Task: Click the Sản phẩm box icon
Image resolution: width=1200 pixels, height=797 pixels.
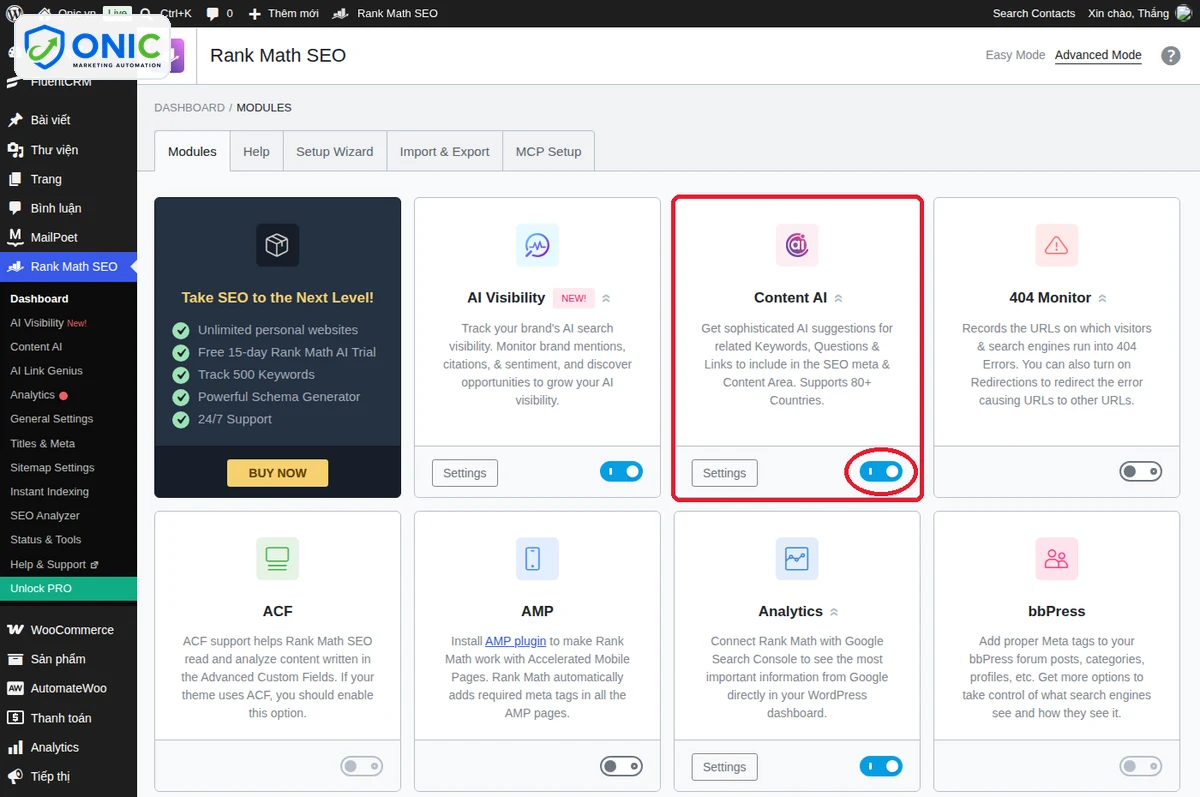Action: click(x=15, y=659)
